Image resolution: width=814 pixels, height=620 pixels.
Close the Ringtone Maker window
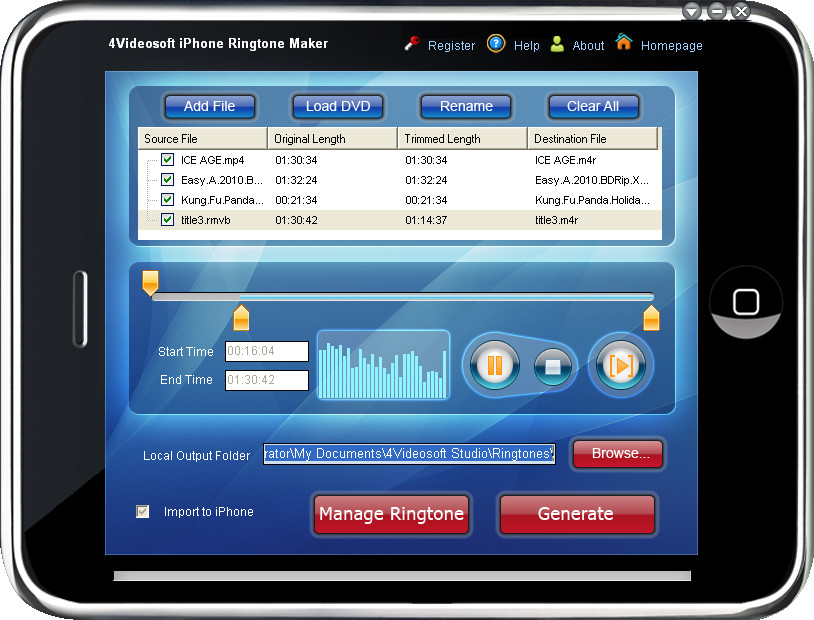741,11
